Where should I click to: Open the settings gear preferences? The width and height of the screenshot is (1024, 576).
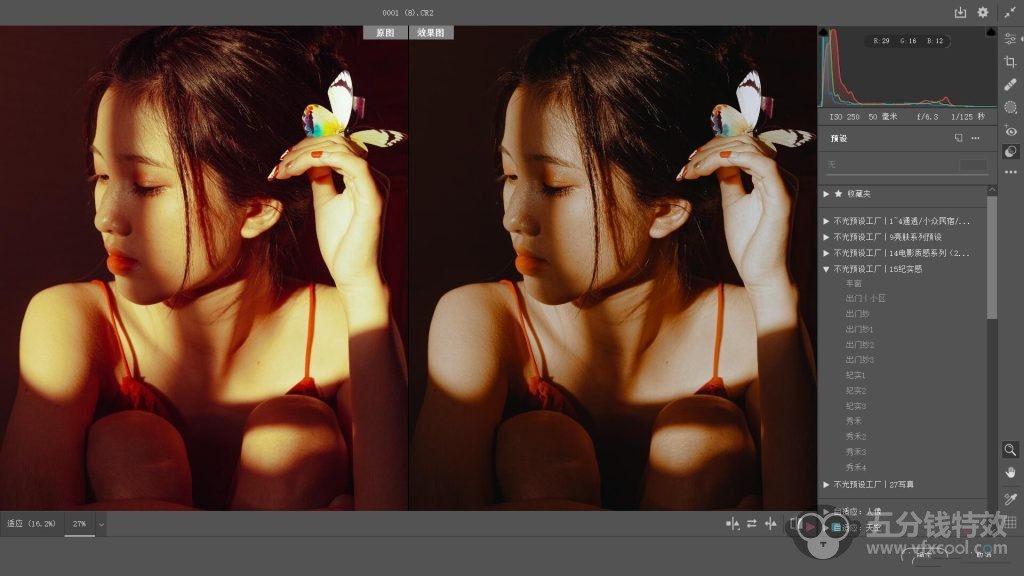click(x=982, y=12)
